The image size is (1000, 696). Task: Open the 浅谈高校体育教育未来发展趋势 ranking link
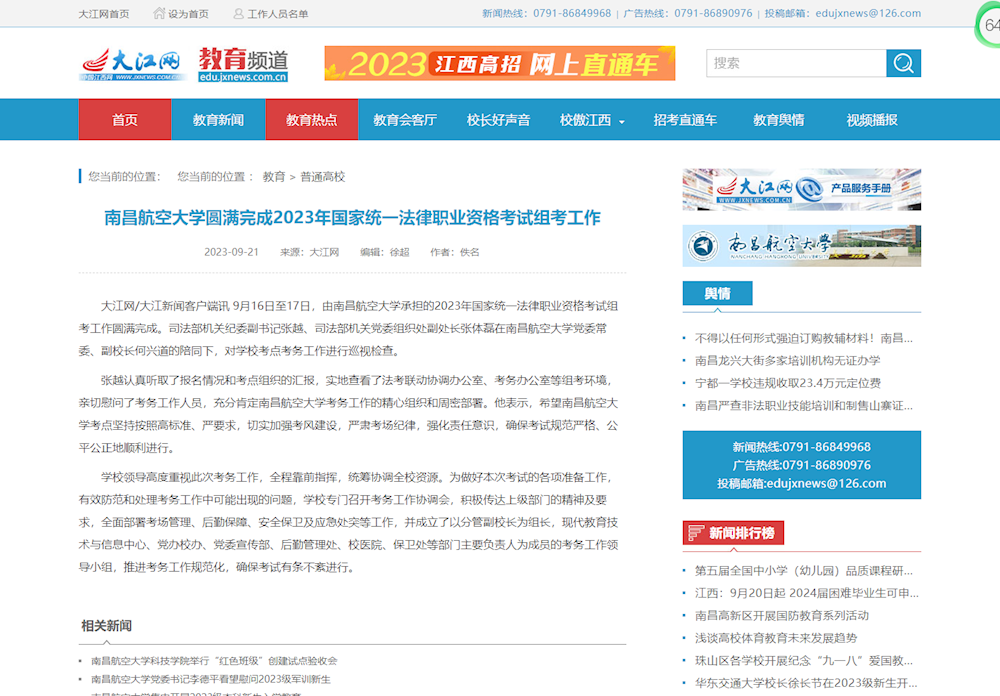(775, 638)
